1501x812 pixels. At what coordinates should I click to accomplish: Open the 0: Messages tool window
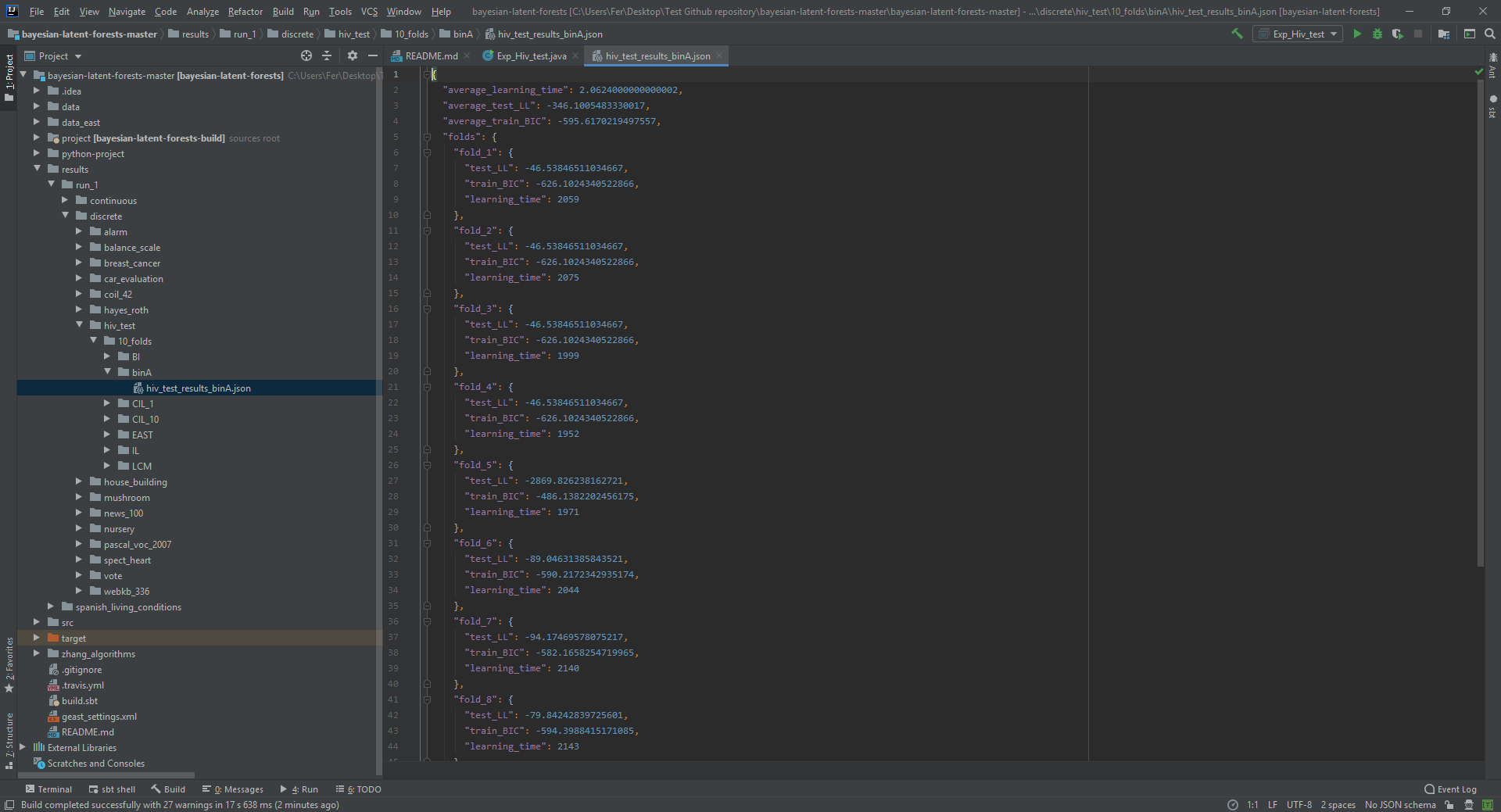click(232, 789)
